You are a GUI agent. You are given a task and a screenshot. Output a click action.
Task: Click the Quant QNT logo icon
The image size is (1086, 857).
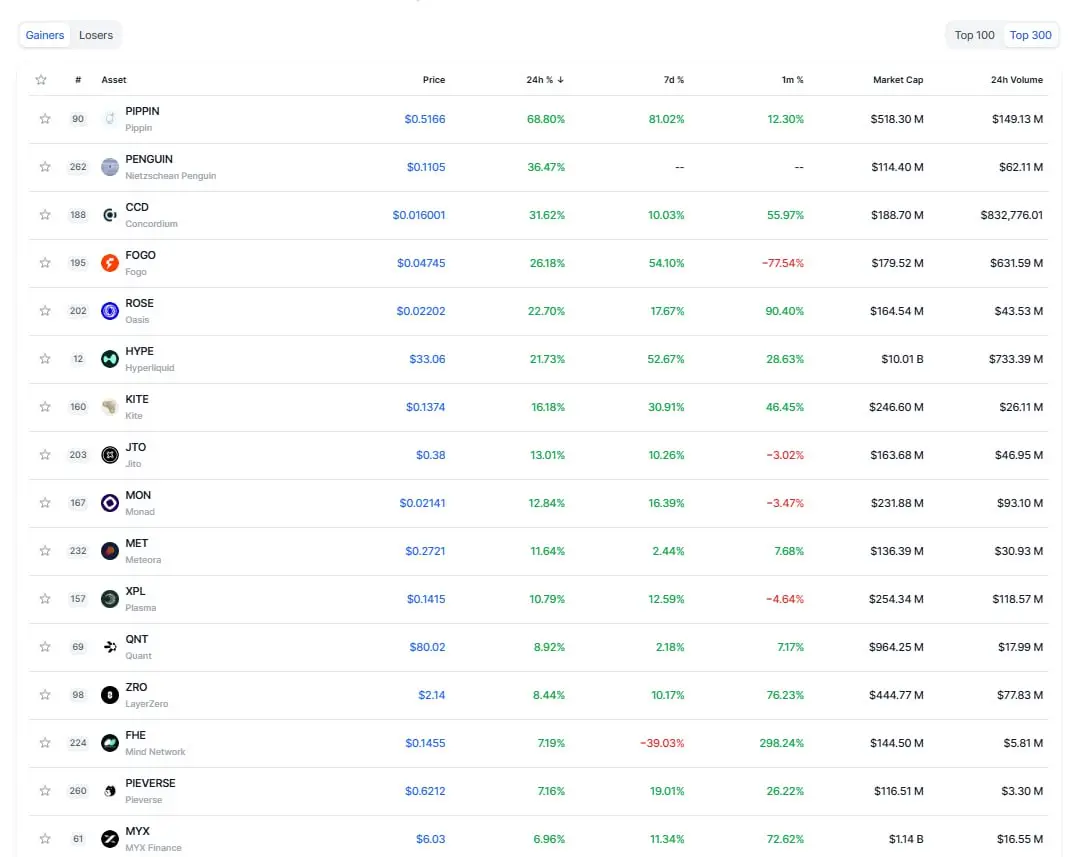[109, 647]
